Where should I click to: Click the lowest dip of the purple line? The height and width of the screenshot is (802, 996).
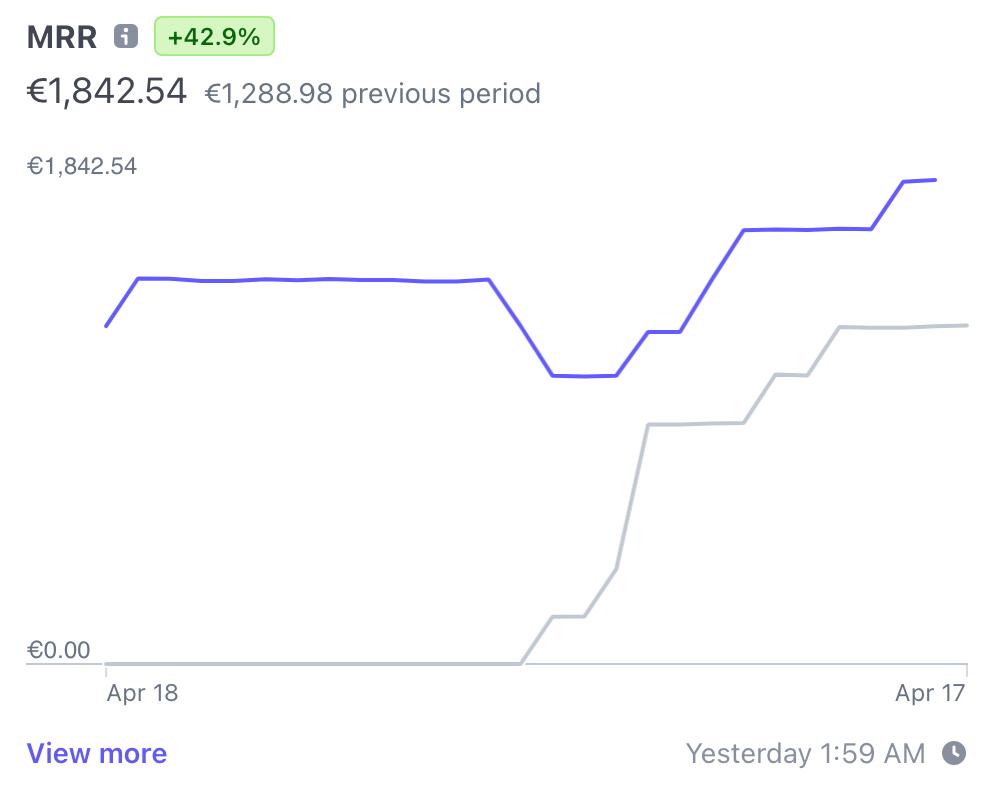tap(585, 376)
